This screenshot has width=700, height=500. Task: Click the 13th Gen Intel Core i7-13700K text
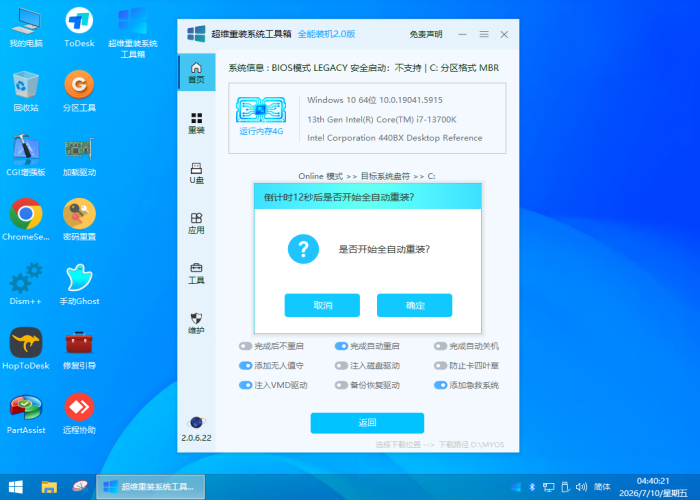(382, 119)
